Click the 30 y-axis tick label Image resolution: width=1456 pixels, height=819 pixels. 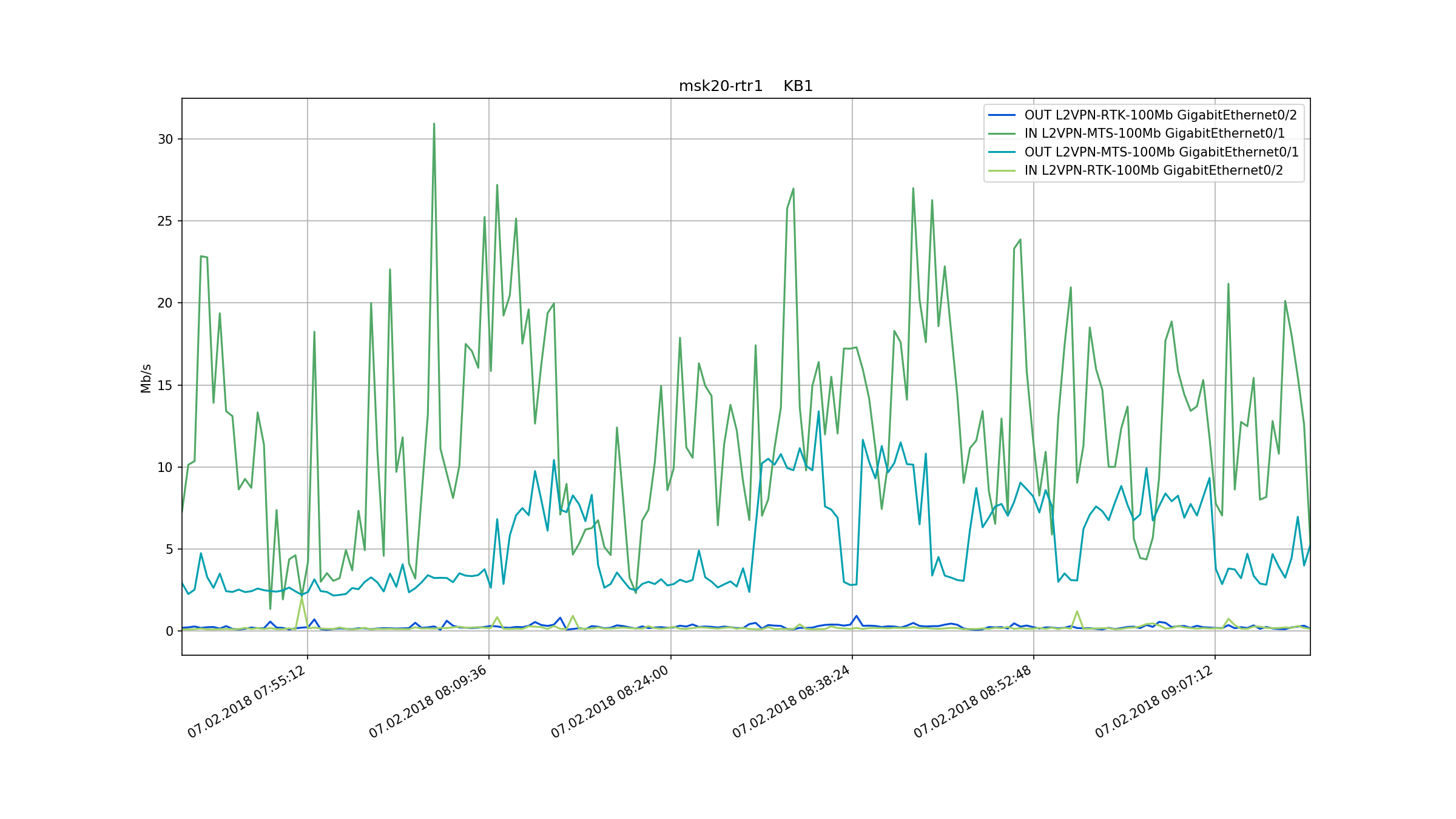[165, 140]
